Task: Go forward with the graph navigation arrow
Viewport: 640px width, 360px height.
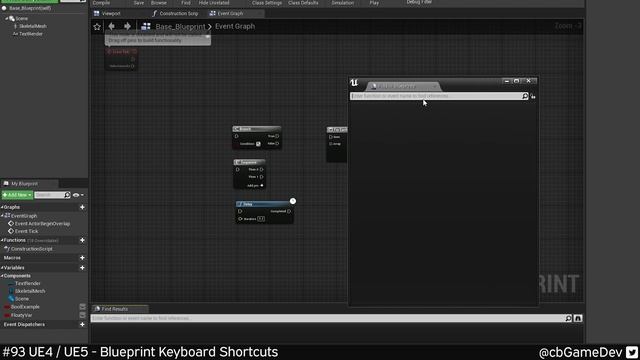Action: click(x=127, y=26)
